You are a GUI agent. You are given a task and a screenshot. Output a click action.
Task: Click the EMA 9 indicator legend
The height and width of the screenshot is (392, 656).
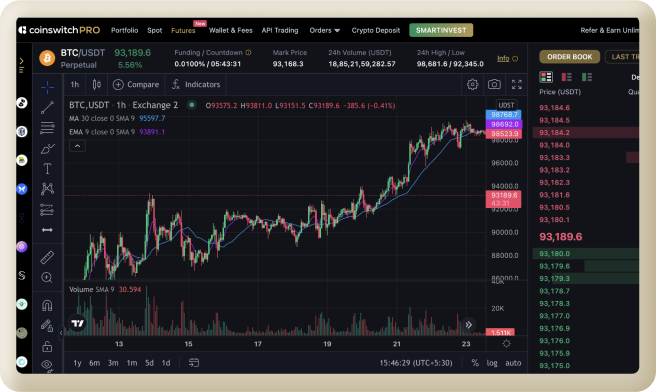pos(117,132)
